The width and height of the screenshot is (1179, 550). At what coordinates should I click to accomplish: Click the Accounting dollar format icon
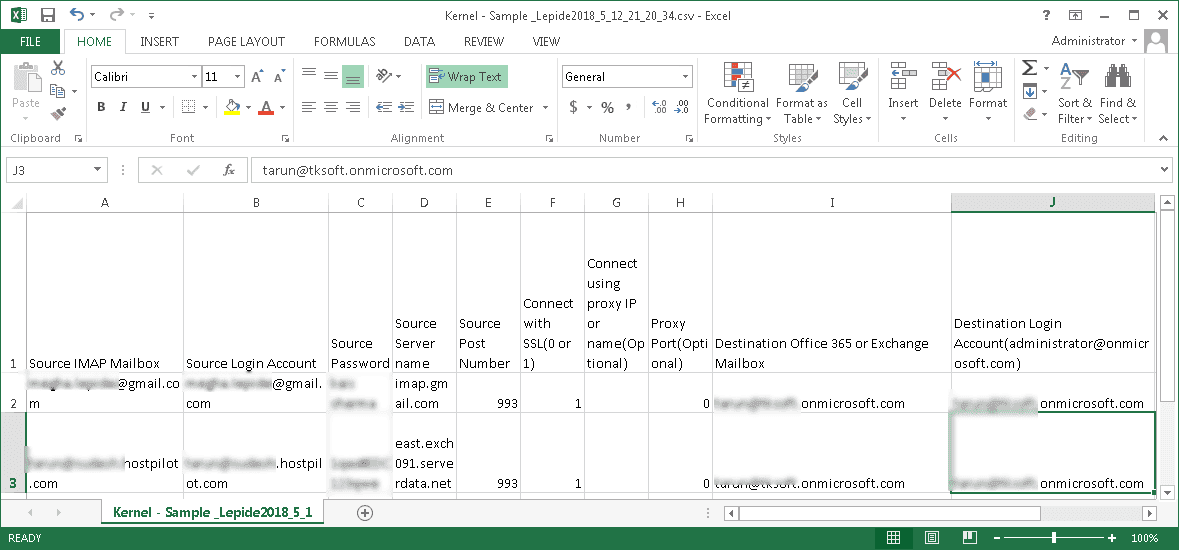[573, 108]
